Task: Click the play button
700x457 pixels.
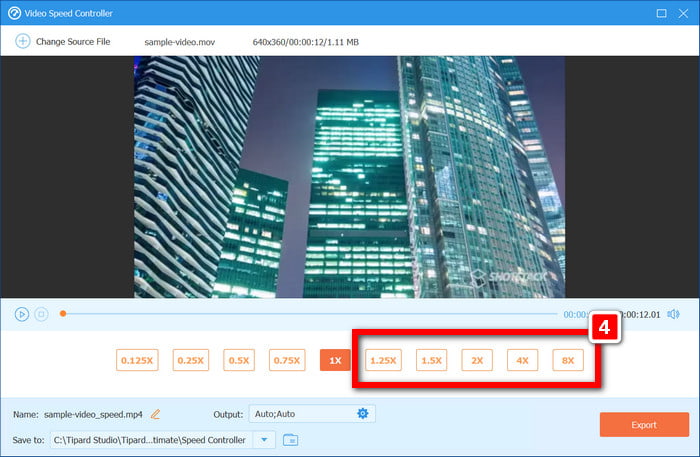Action: (x=22, y=314)
